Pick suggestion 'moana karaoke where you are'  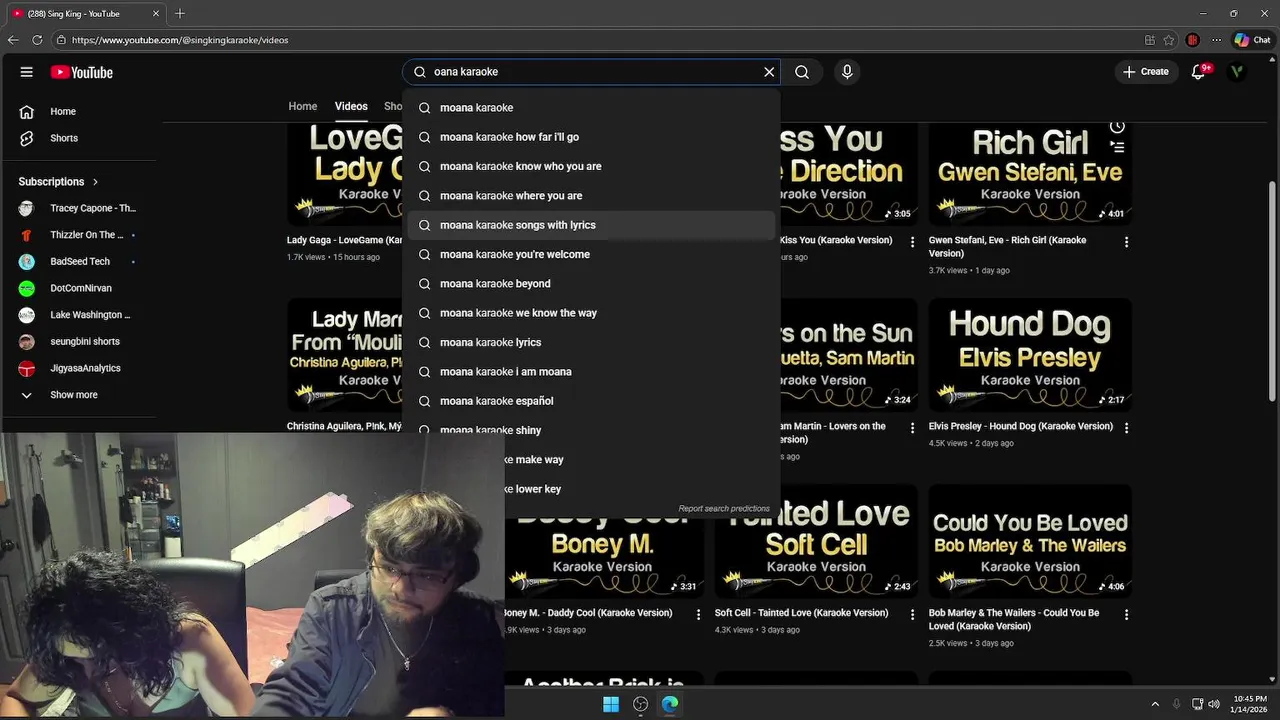pos(591,196)
